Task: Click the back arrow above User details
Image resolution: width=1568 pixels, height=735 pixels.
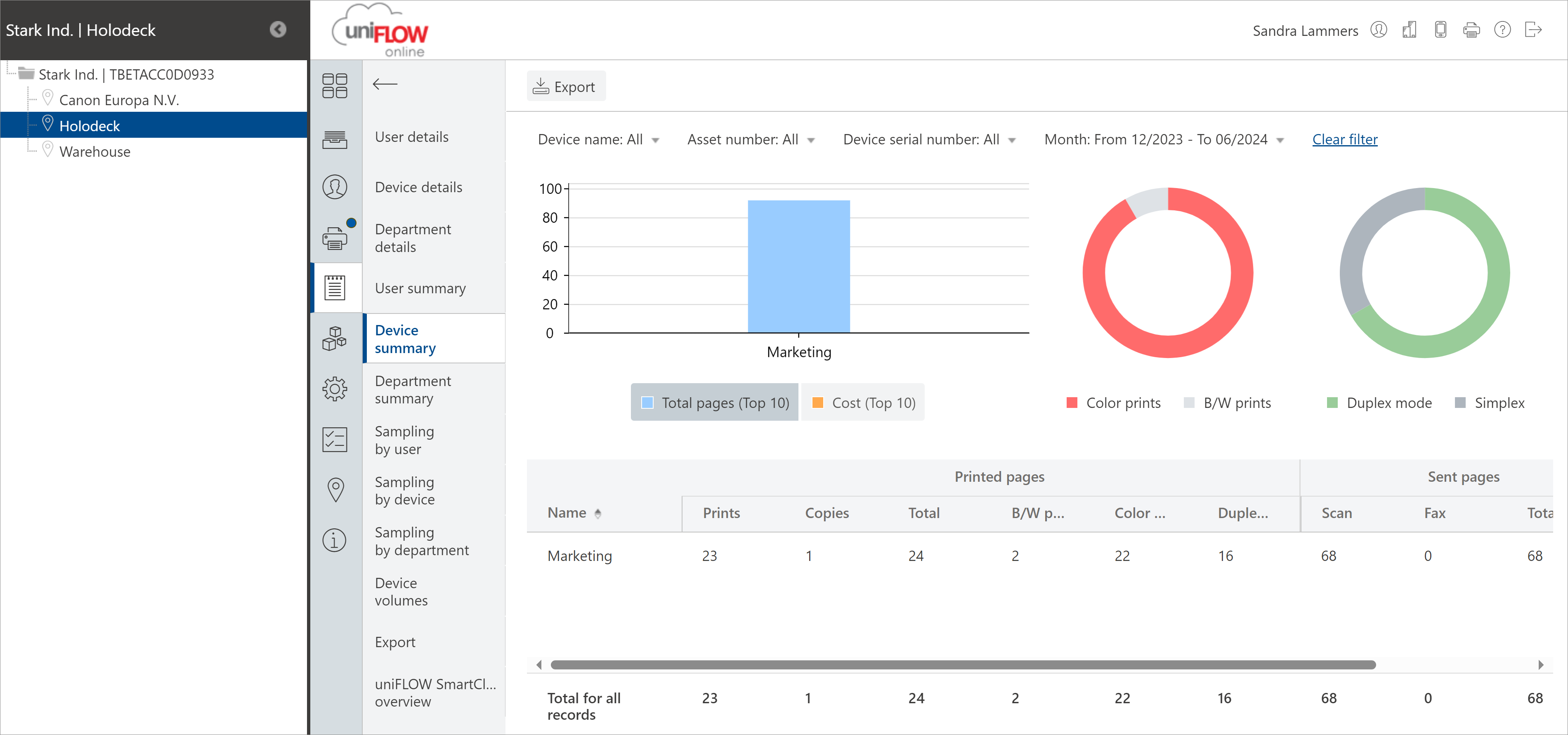Action: 385,84
